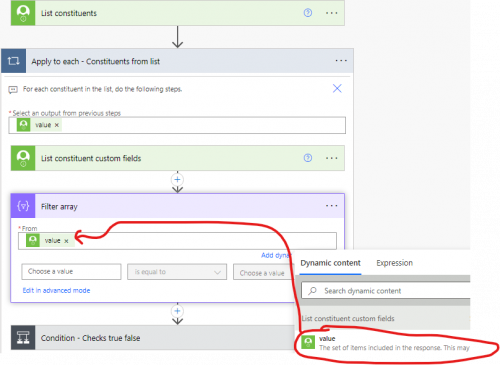Close the comment on Apply to each
This screenshot has height=365, width=500.
tap(337, 88)
